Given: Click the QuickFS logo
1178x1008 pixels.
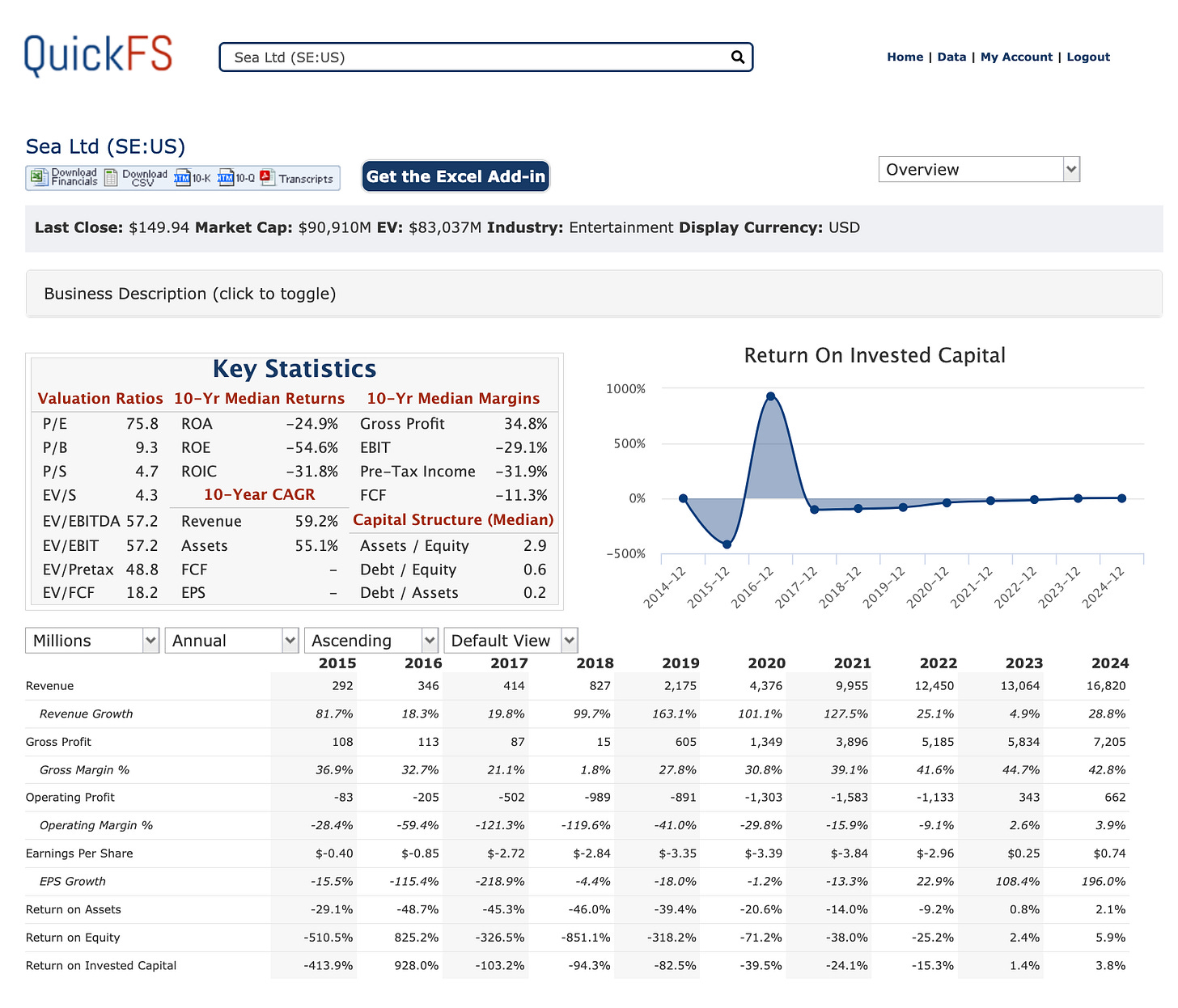Looking at the screenshot, I should click(98, 55).
